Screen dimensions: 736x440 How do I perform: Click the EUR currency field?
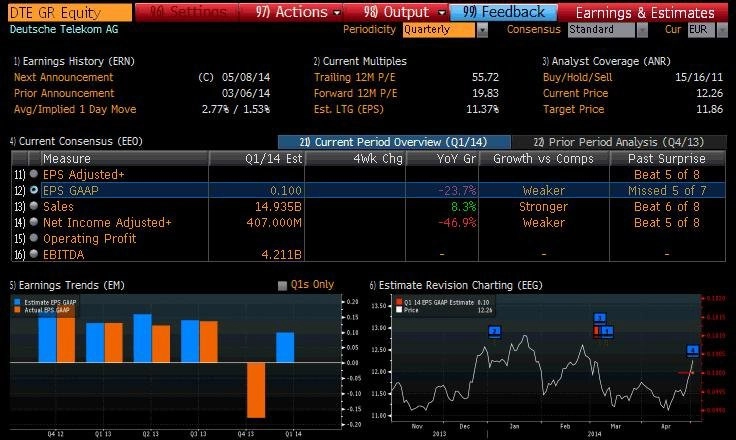[x=701, y=30]
